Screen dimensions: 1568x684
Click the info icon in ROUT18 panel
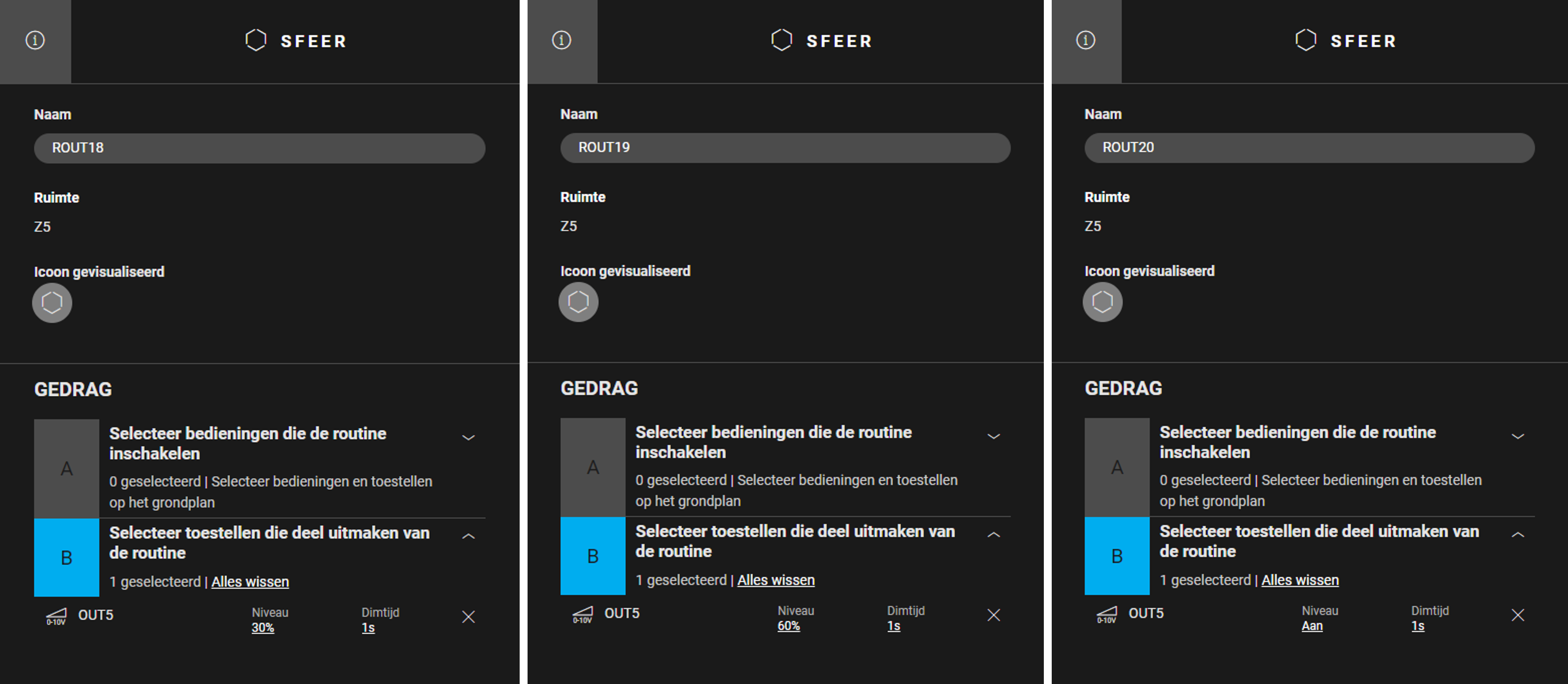click(35, 41)
